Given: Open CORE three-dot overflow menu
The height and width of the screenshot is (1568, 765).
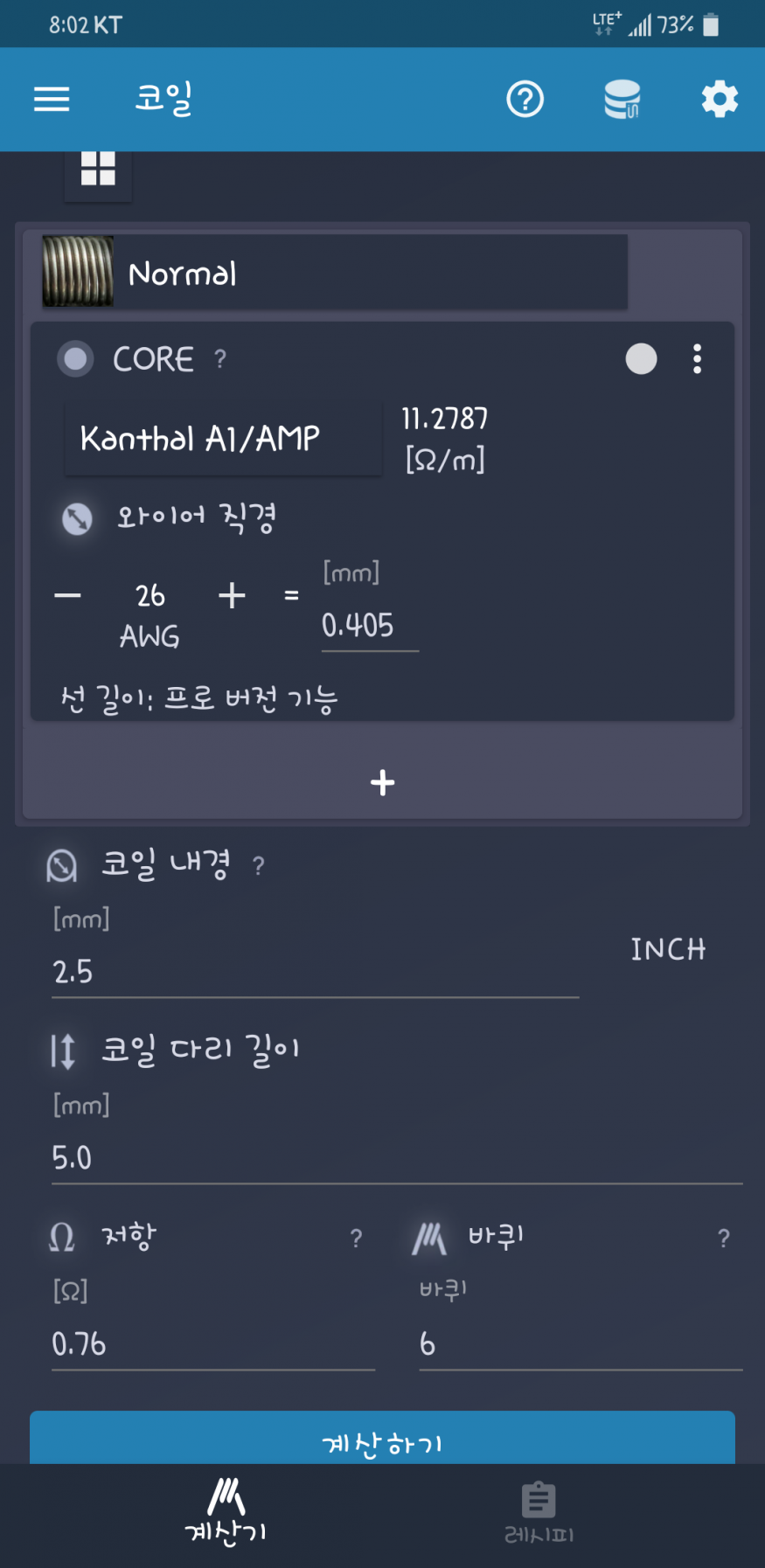Looking at the screenshot, I should click(x=697, y=358).
